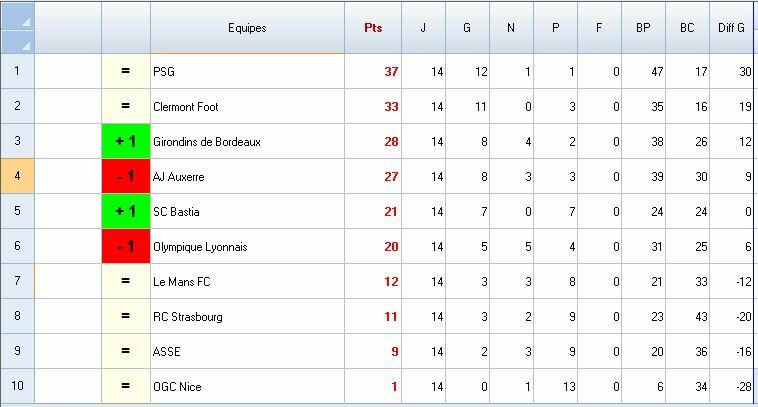Viewport: 758px width, 407px height.
Task: Click the lower corner triangle above row 1
Action: click(26, 44)
